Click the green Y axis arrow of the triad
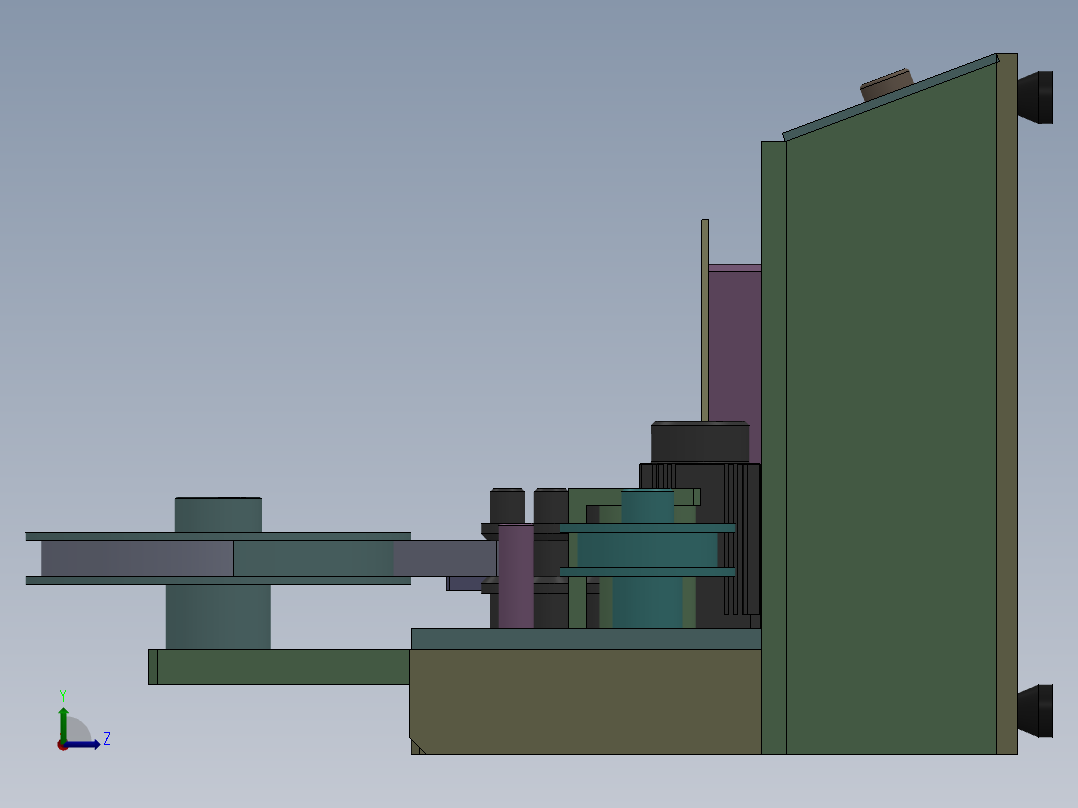This screenshot has height=808, width=1078. pyautogui.click(x=63, y=723)
